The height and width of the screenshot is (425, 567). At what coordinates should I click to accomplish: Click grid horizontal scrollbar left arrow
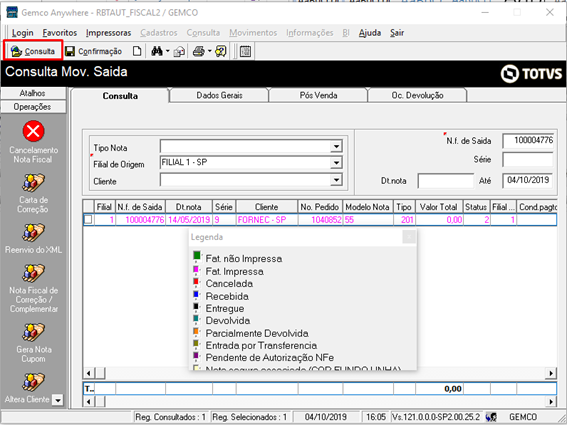(x=88, y=373)
